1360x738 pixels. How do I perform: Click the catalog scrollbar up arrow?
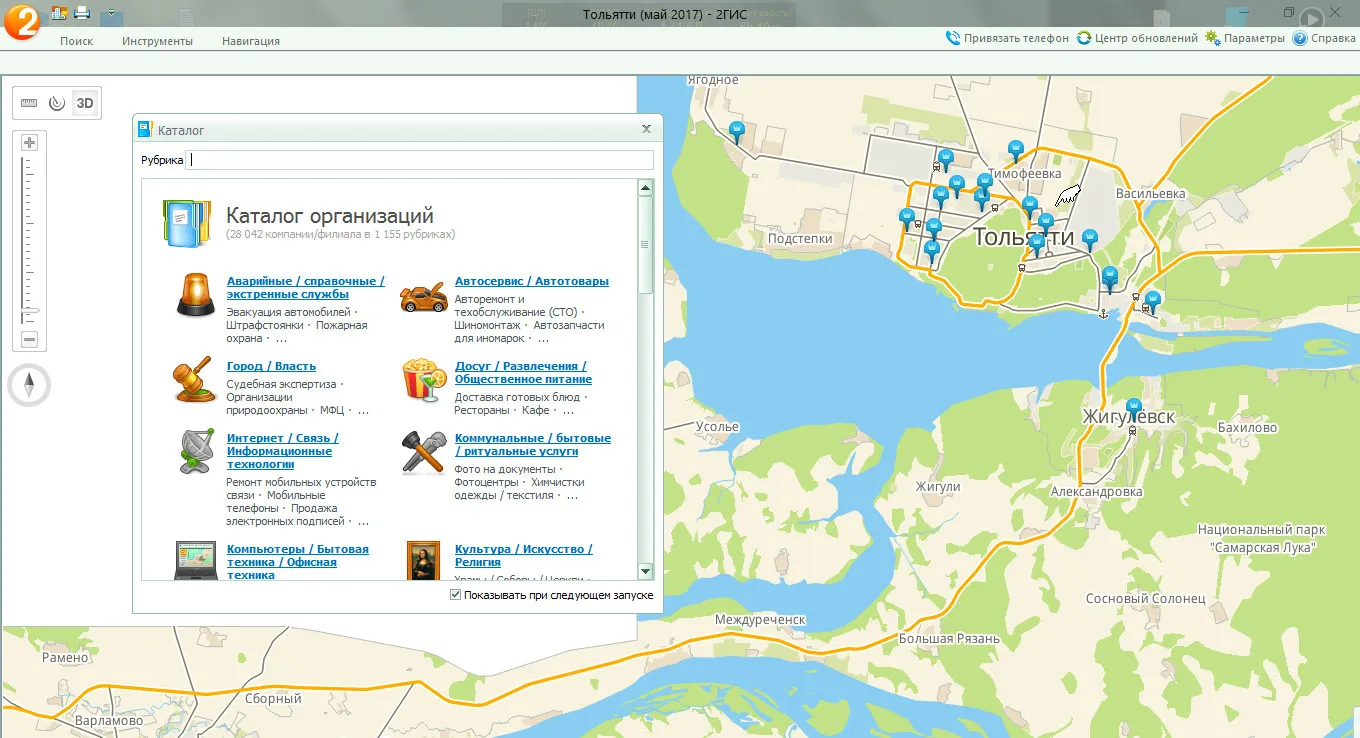pos(645,188)
